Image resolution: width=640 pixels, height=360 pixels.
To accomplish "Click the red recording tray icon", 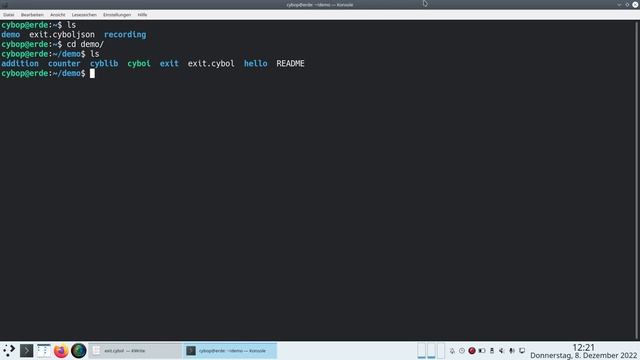I will 472,351.
